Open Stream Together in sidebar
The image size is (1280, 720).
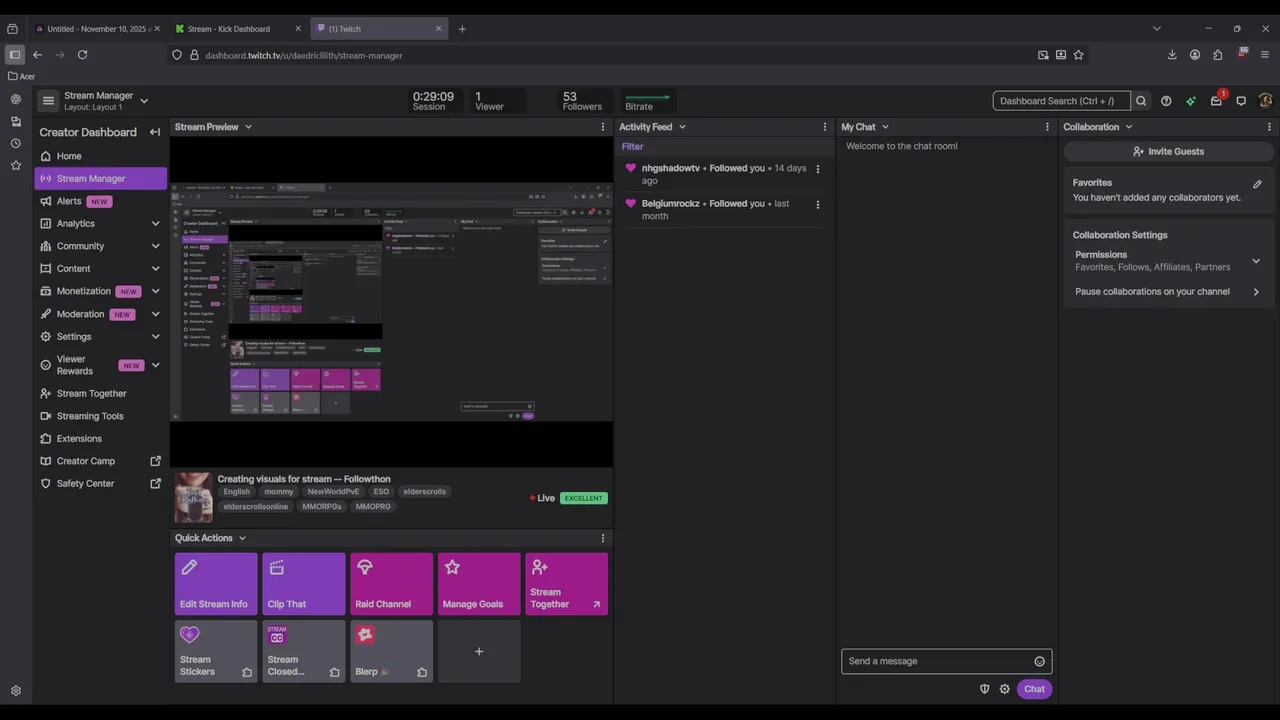click(100, 394)
